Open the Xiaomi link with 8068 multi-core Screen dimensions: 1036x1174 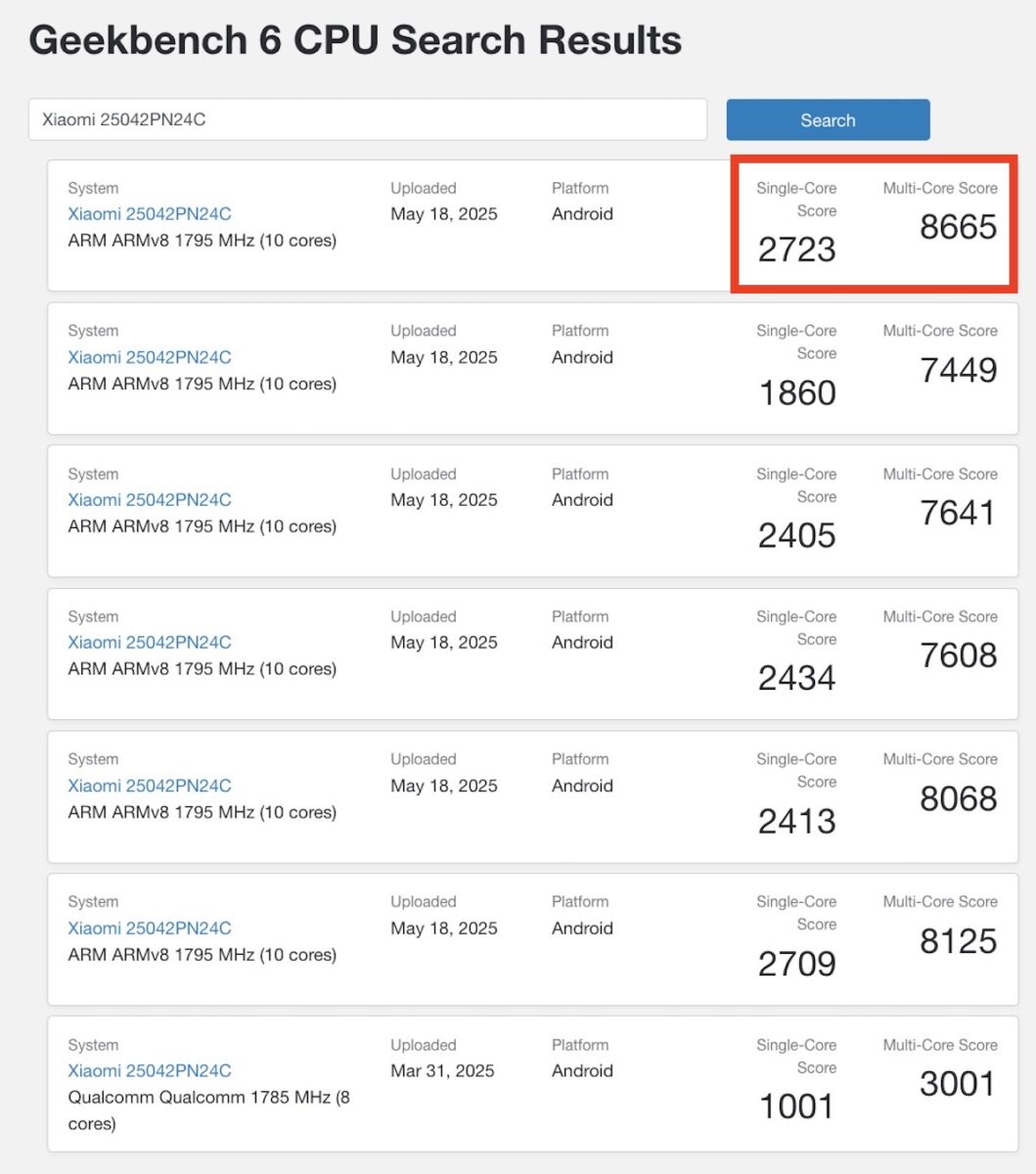pyautogui.click(x=150, y=786)
